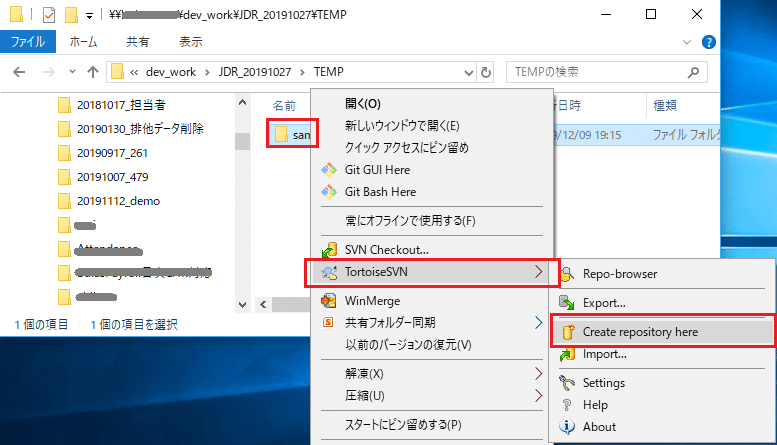Image resolution: width=777 pixels, height=445 pixels.
Task: Expand the 圧縮(U) submenu arrow
Action: (x=539, y=395)
